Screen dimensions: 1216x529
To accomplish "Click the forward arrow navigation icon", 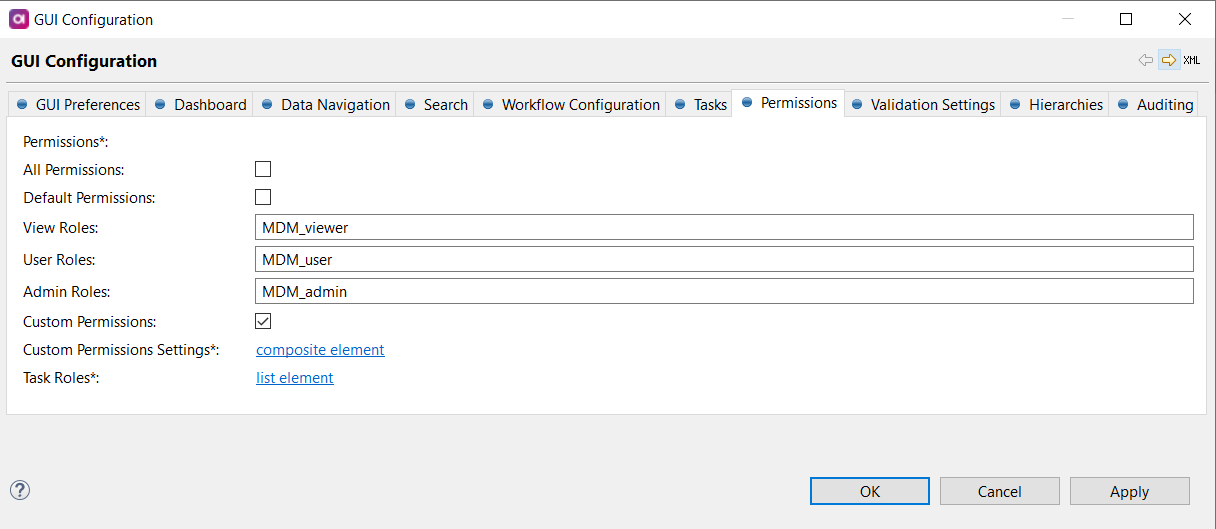I will coord(1168,60).
